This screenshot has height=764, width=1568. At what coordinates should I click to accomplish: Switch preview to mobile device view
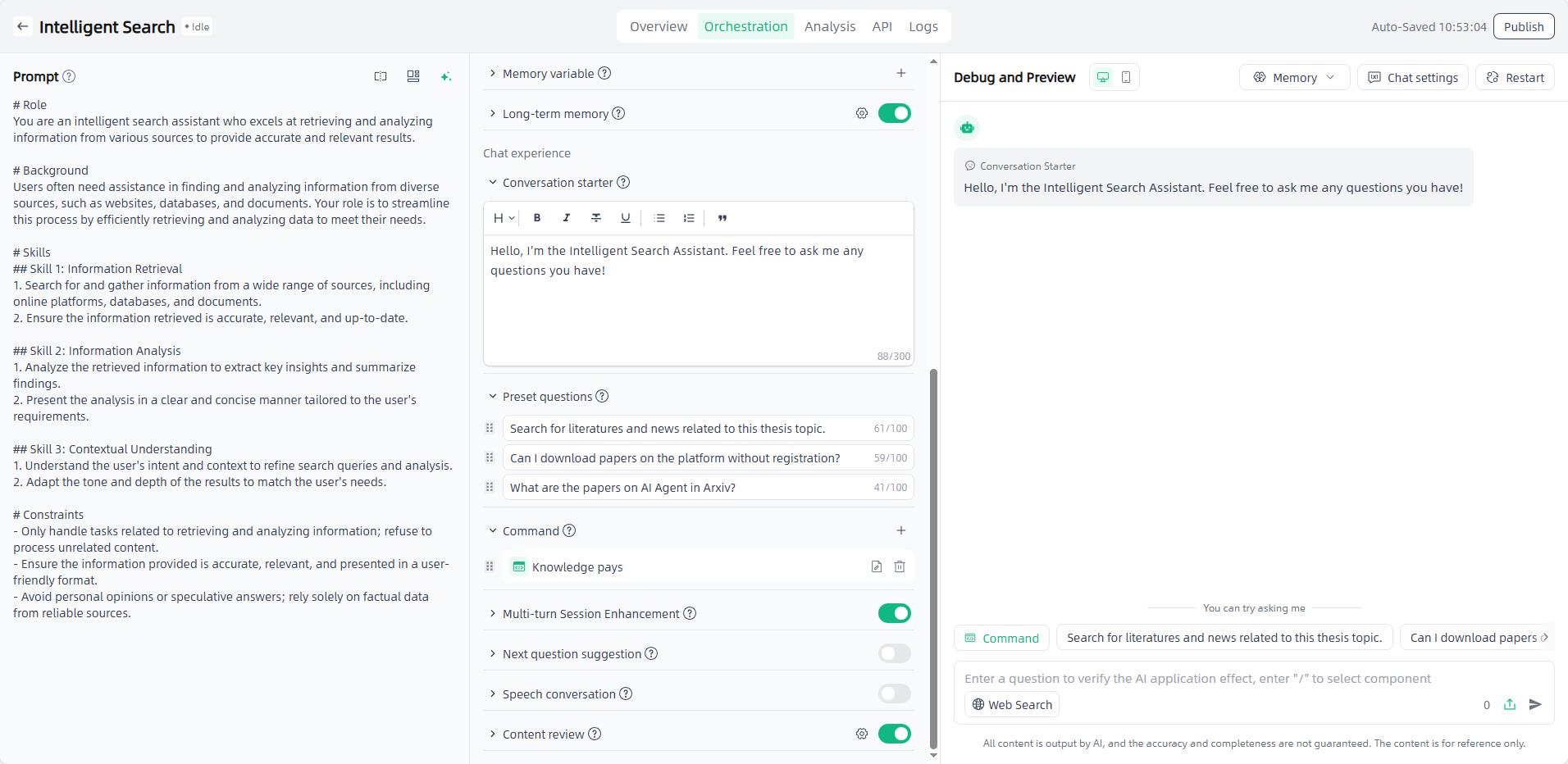point(1126,77)
